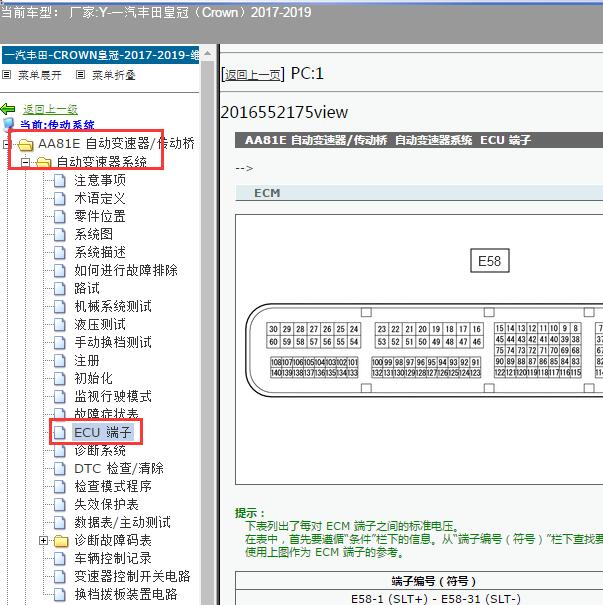
Task: Open the 变速器控制开关电路 tree item
Action: point(132,576)
